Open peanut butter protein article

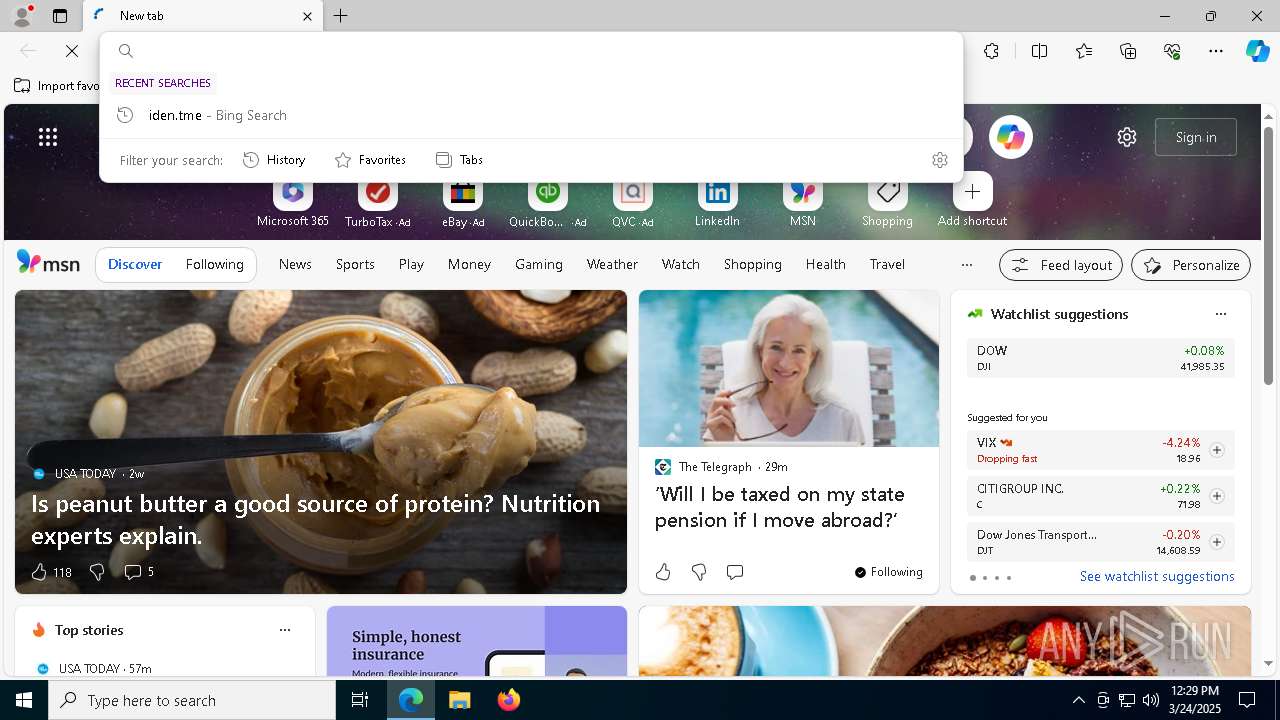tap(315, 519)
